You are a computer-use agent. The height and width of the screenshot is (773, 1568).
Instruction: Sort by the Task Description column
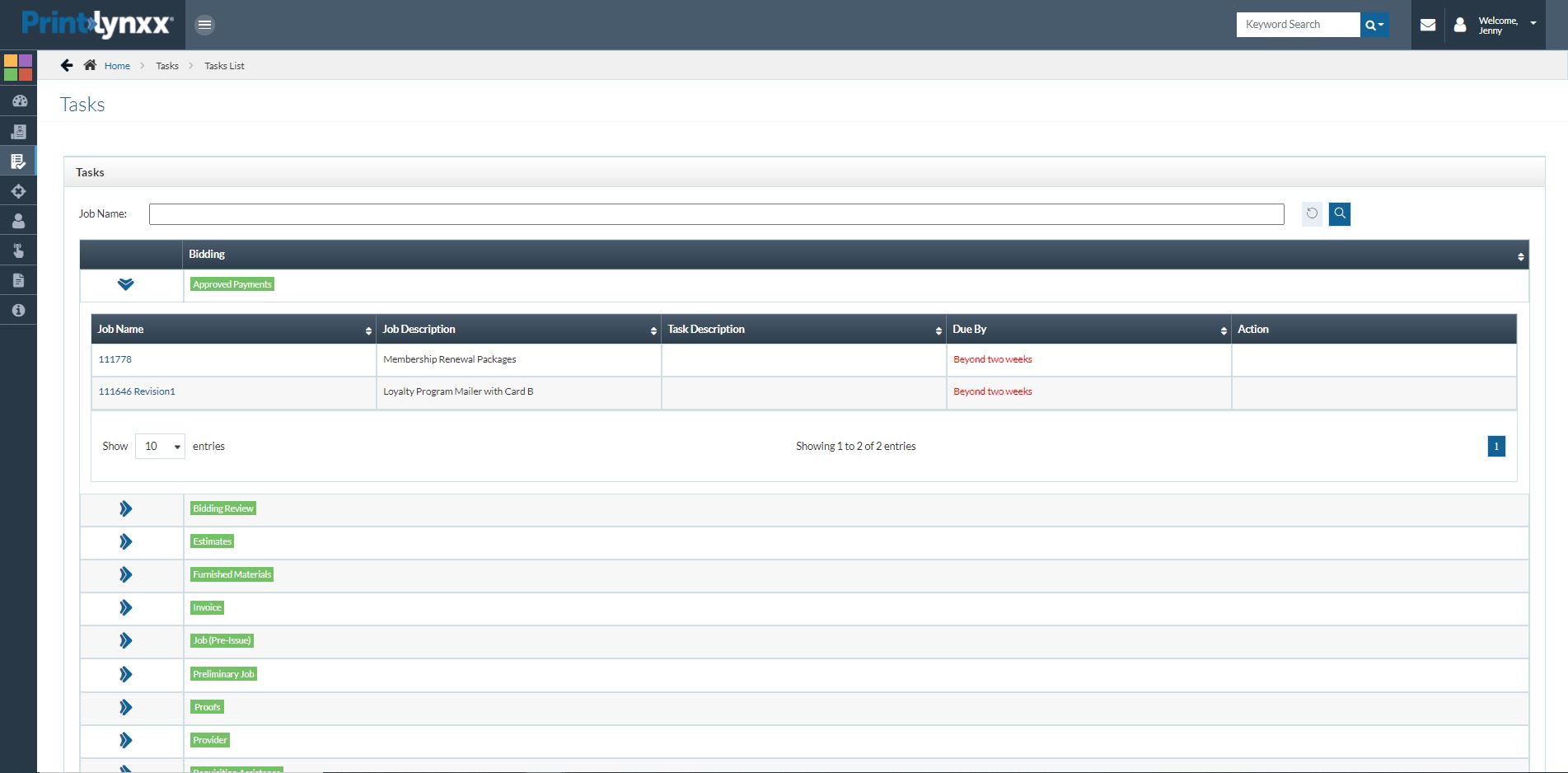point(938,330)
